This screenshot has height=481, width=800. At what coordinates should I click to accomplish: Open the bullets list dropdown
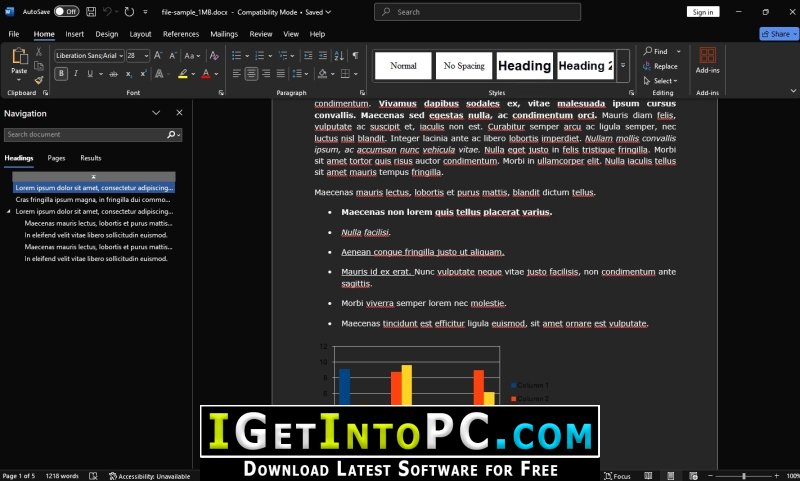pos(247,56)
